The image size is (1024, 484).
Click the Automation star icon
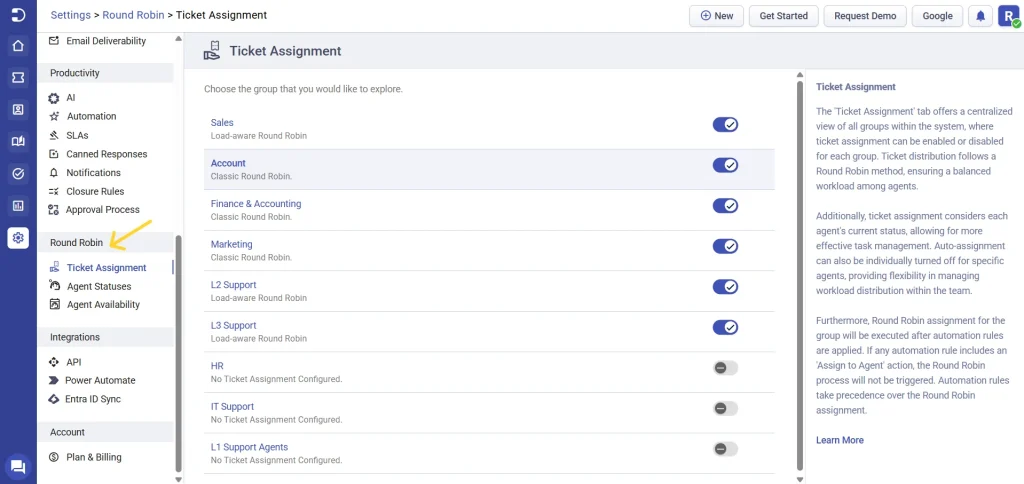54,116
